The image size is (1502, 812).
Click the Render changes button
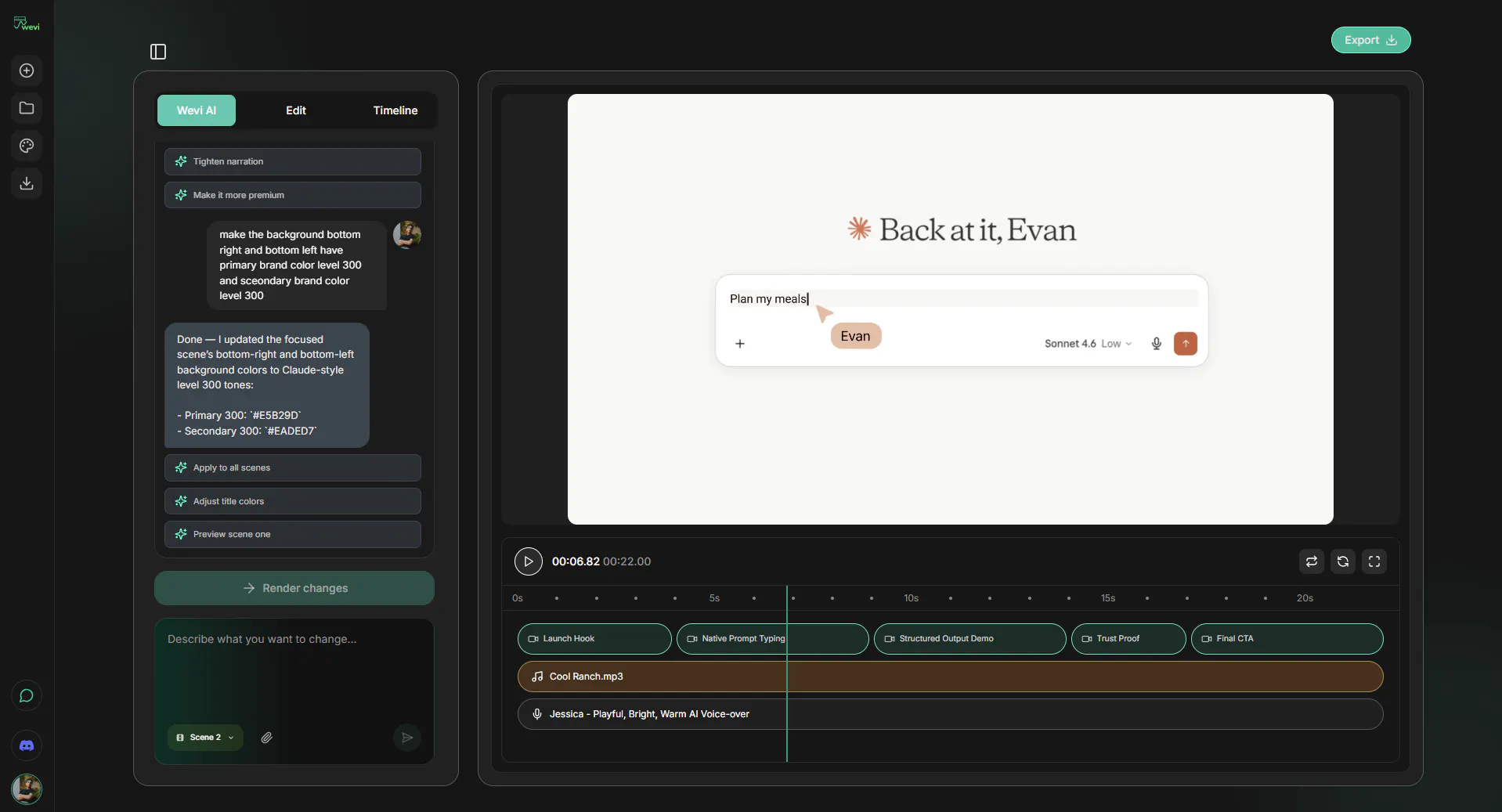[294, 588]
